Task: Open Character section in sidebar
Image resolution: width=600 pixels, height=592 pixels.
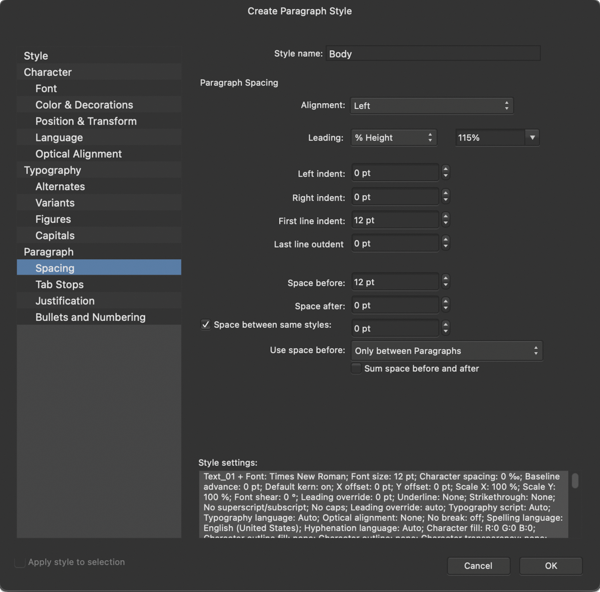Action: click(x=99, y=72)
